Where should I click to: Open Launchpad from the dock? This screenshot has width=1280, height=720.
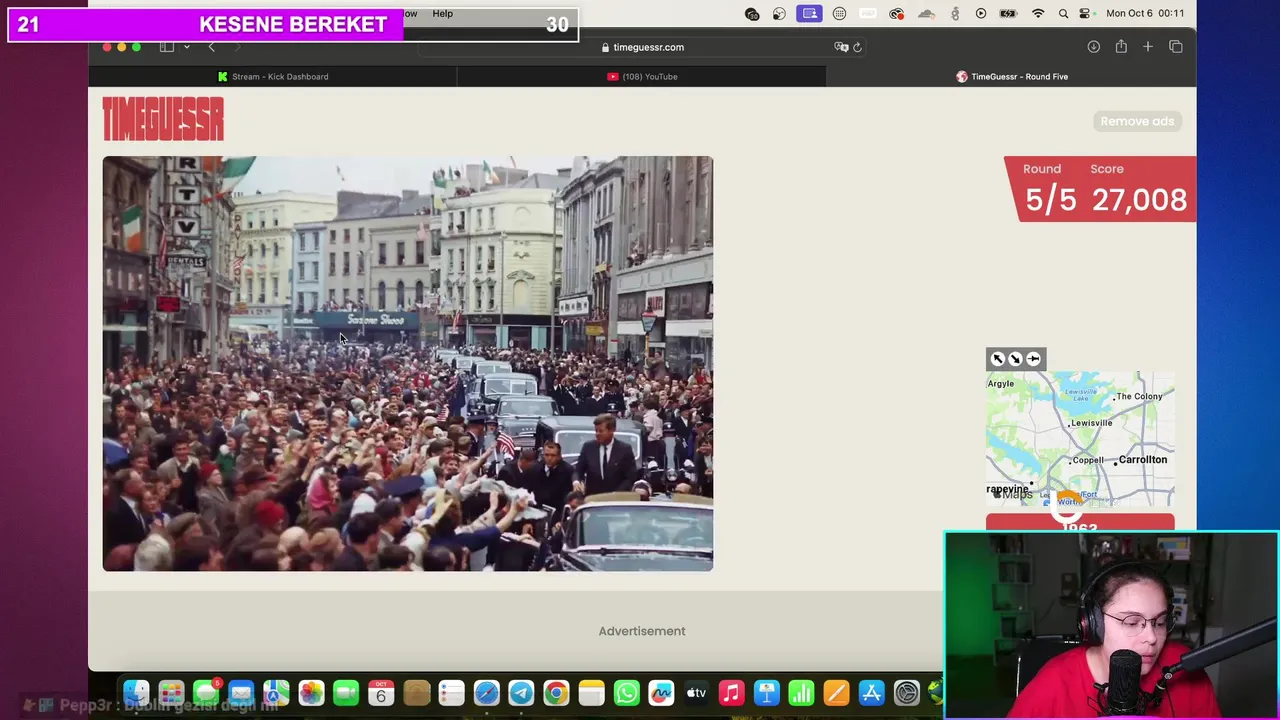[171, 693]
